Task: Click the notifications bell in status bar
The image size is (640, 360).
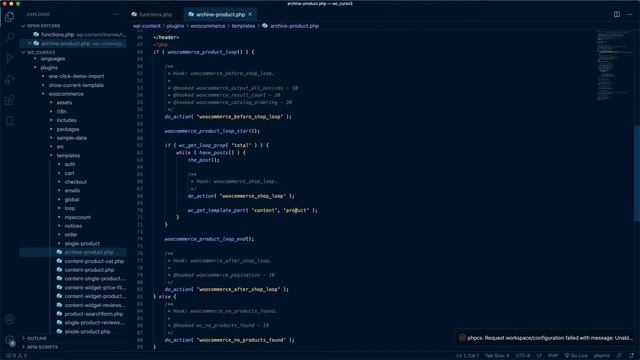Action: 631,356
